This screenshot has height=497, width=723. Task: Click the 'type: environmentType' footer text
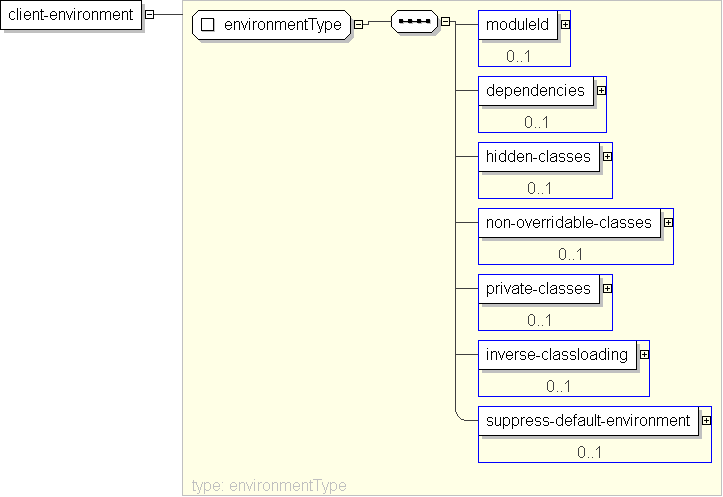pos(269,485)
